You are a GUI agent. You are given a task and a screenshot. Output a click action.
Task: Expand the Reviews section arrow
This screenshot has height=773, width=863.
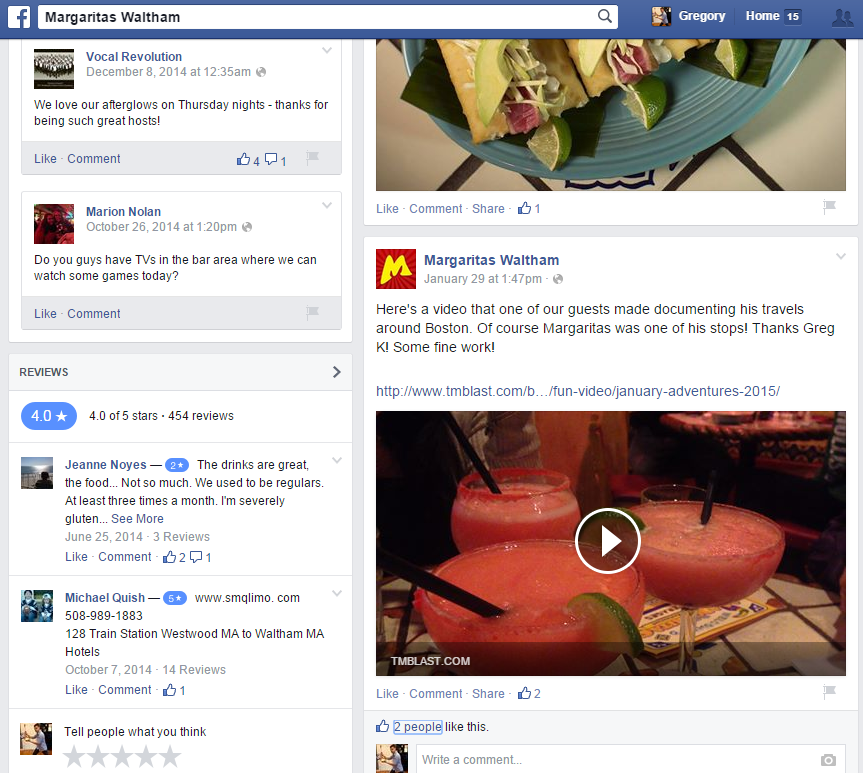point(337,372)
